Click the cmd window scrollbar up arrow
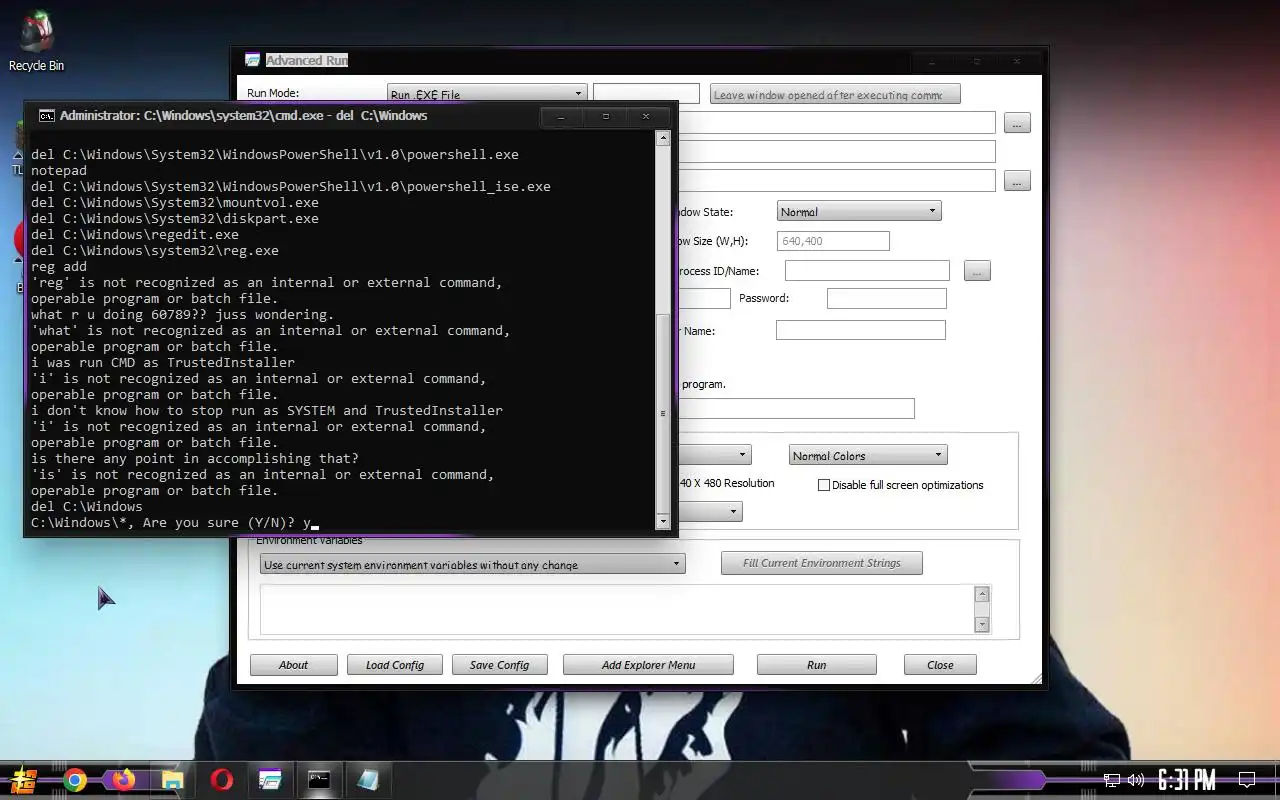 (x=662, y=139)
